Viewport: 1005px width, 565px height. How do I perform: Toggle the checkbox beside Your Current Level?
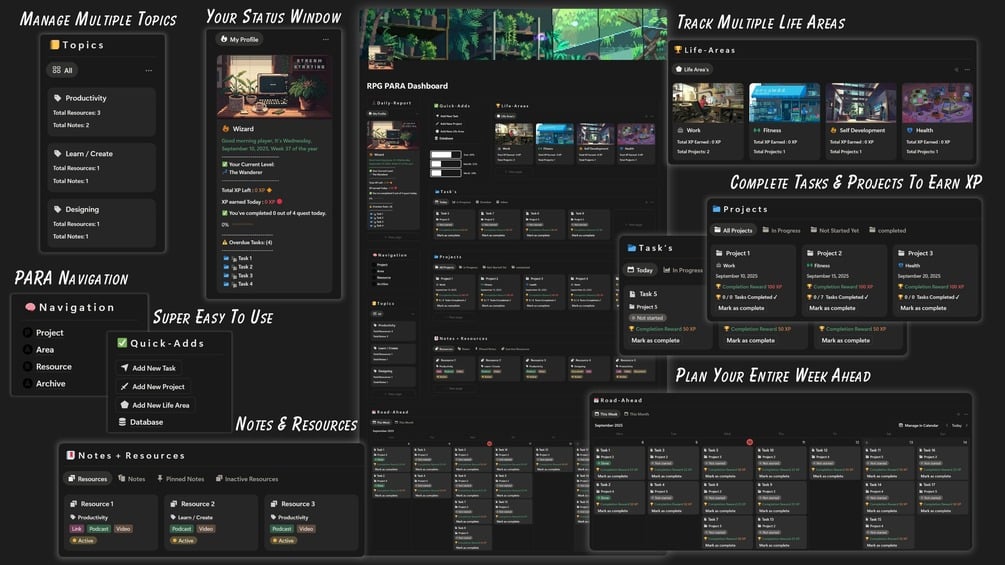pyautogui.click(x=225, y=164)
